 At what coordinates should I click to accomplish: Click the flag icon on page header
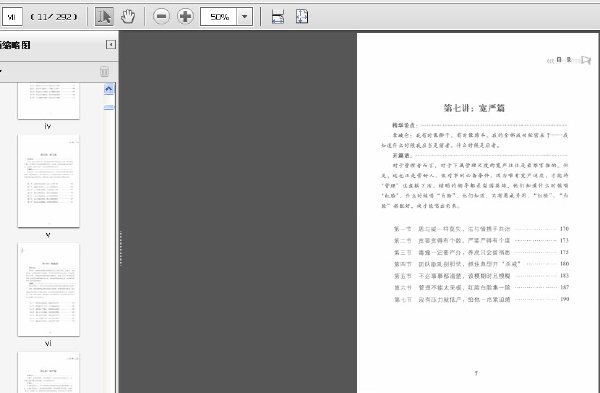point(586,60)
